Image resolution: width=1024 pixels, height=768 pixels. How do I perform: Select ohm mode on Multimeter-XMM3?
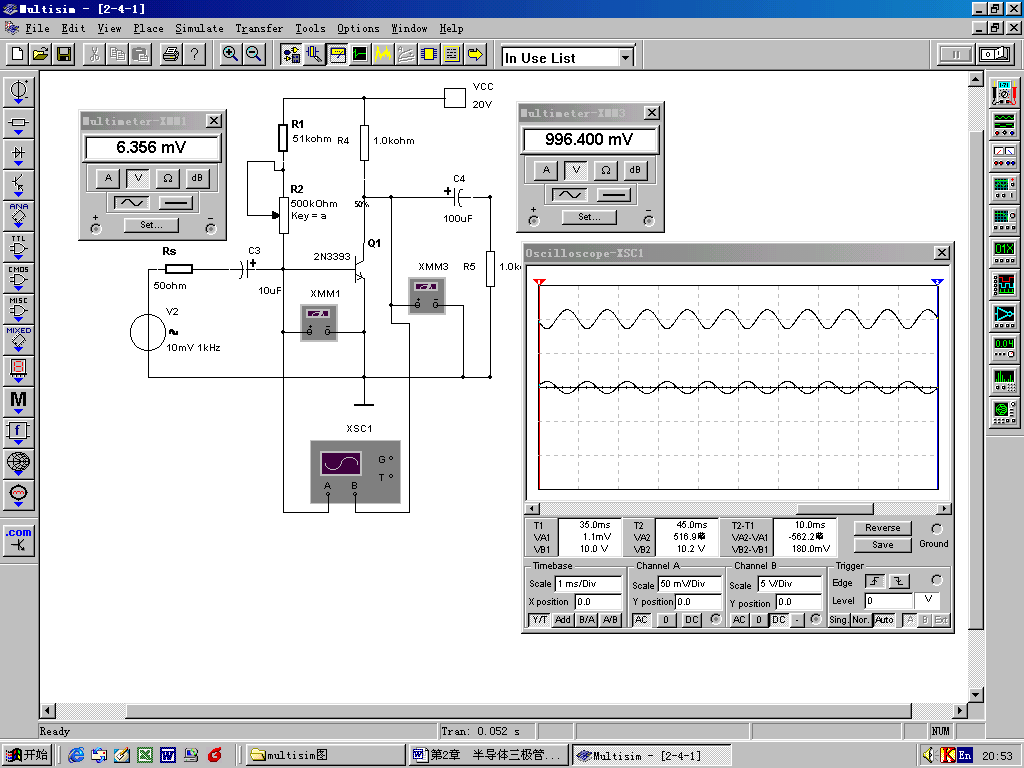point(605,170)
